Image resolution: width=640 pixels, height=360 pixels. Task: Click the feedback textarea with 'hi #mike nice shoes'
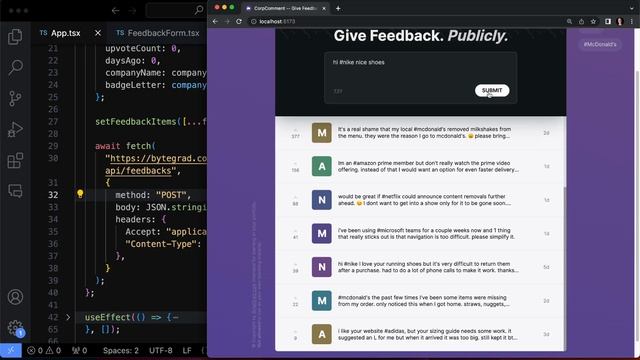420,78
